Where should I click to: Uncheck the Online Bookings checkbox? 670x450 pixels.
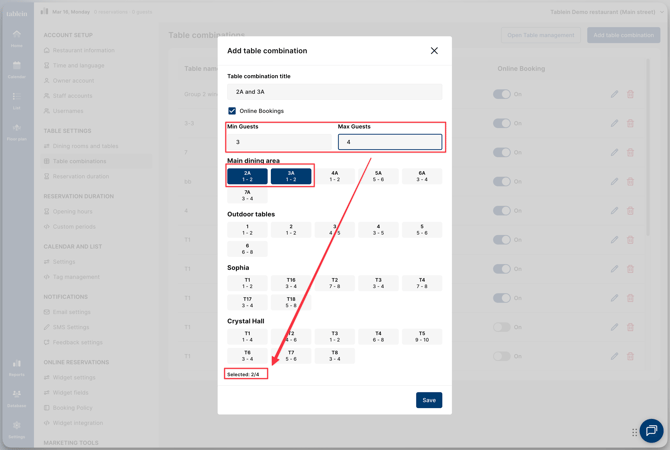click(232, 111)
